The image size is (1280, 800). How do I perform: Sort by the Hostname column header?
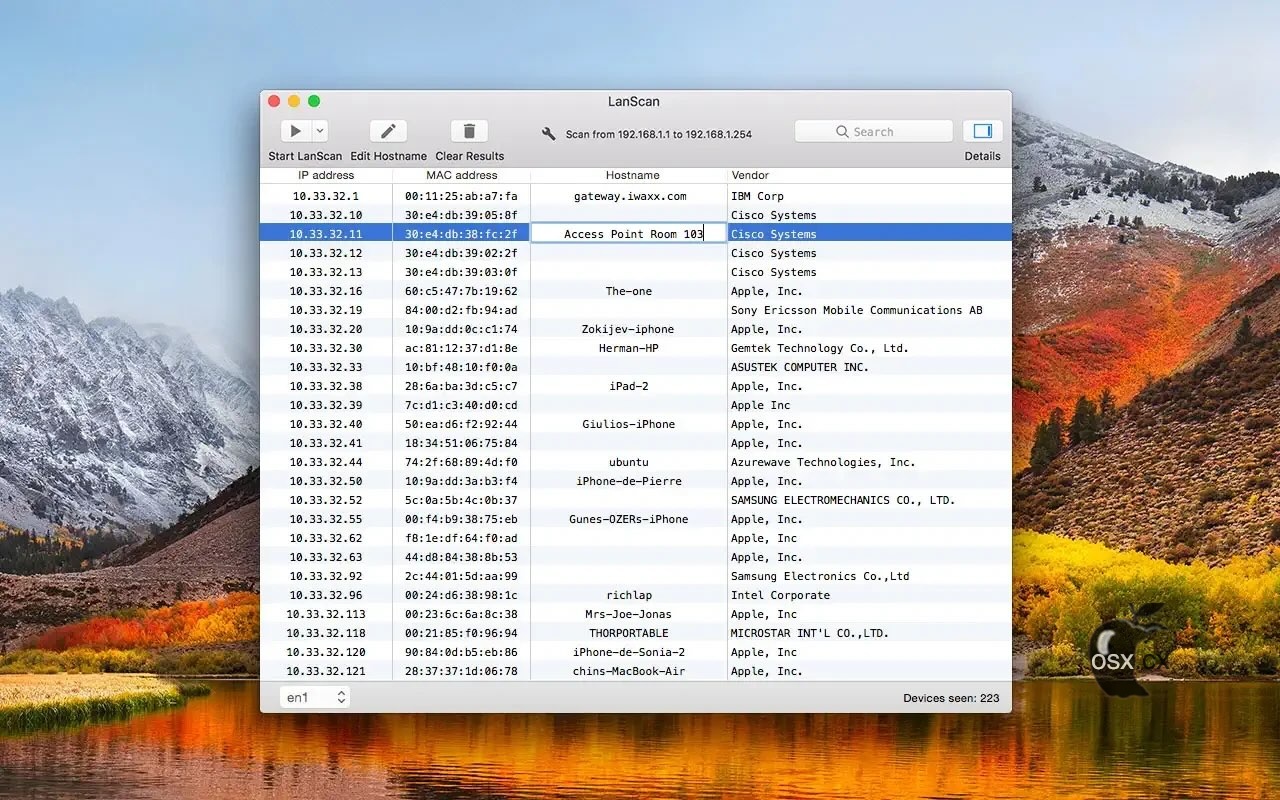632,175
